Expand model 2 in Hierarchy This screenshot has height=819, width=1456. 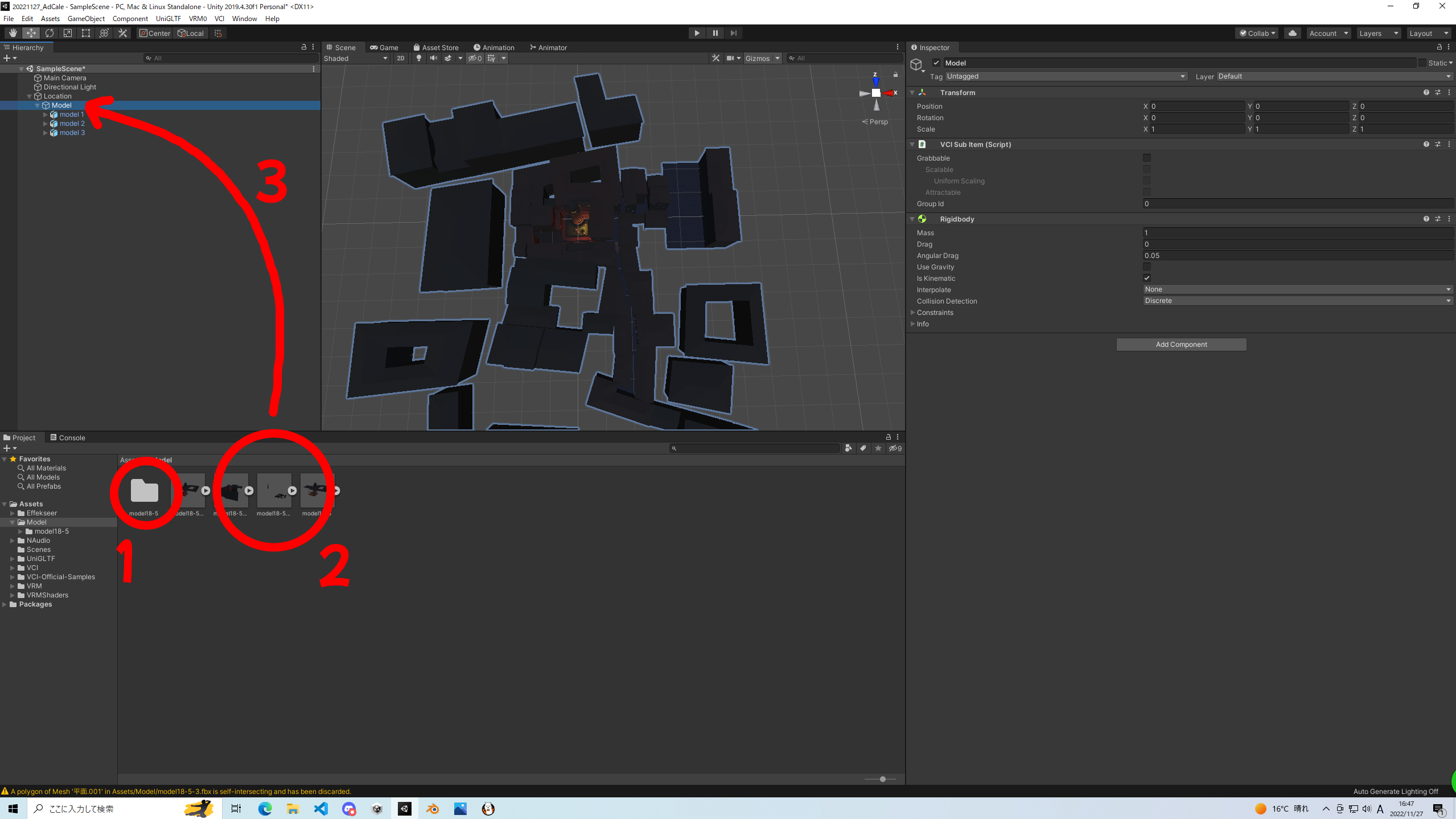pyautogui.click(x=46, y=124)
